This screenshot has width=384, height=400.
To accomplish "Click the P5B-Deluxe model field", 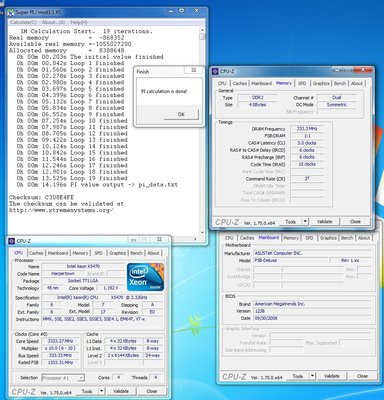I will (x=291, y=260).
